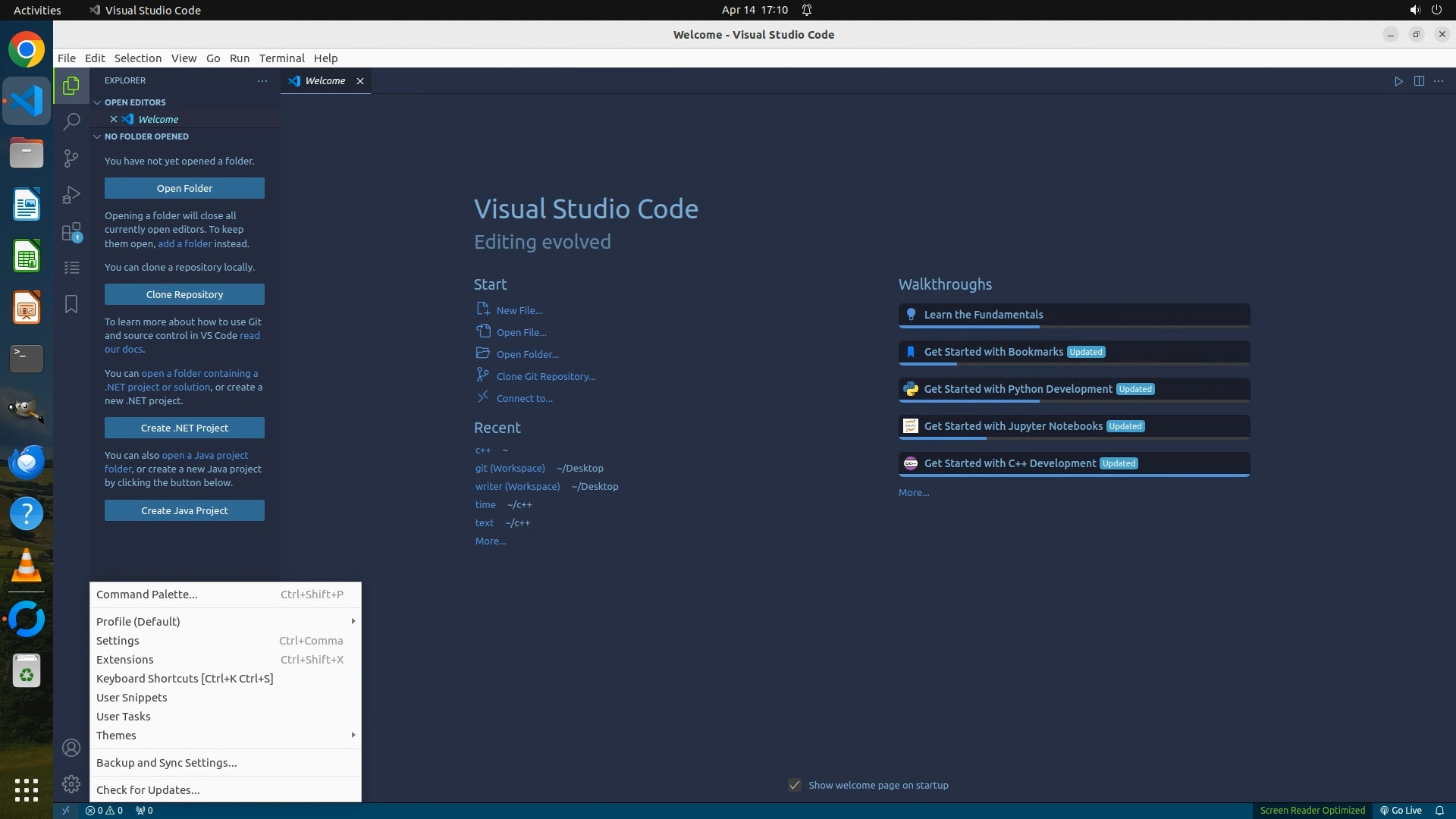Open the Terminal menu

pos(281,58)
